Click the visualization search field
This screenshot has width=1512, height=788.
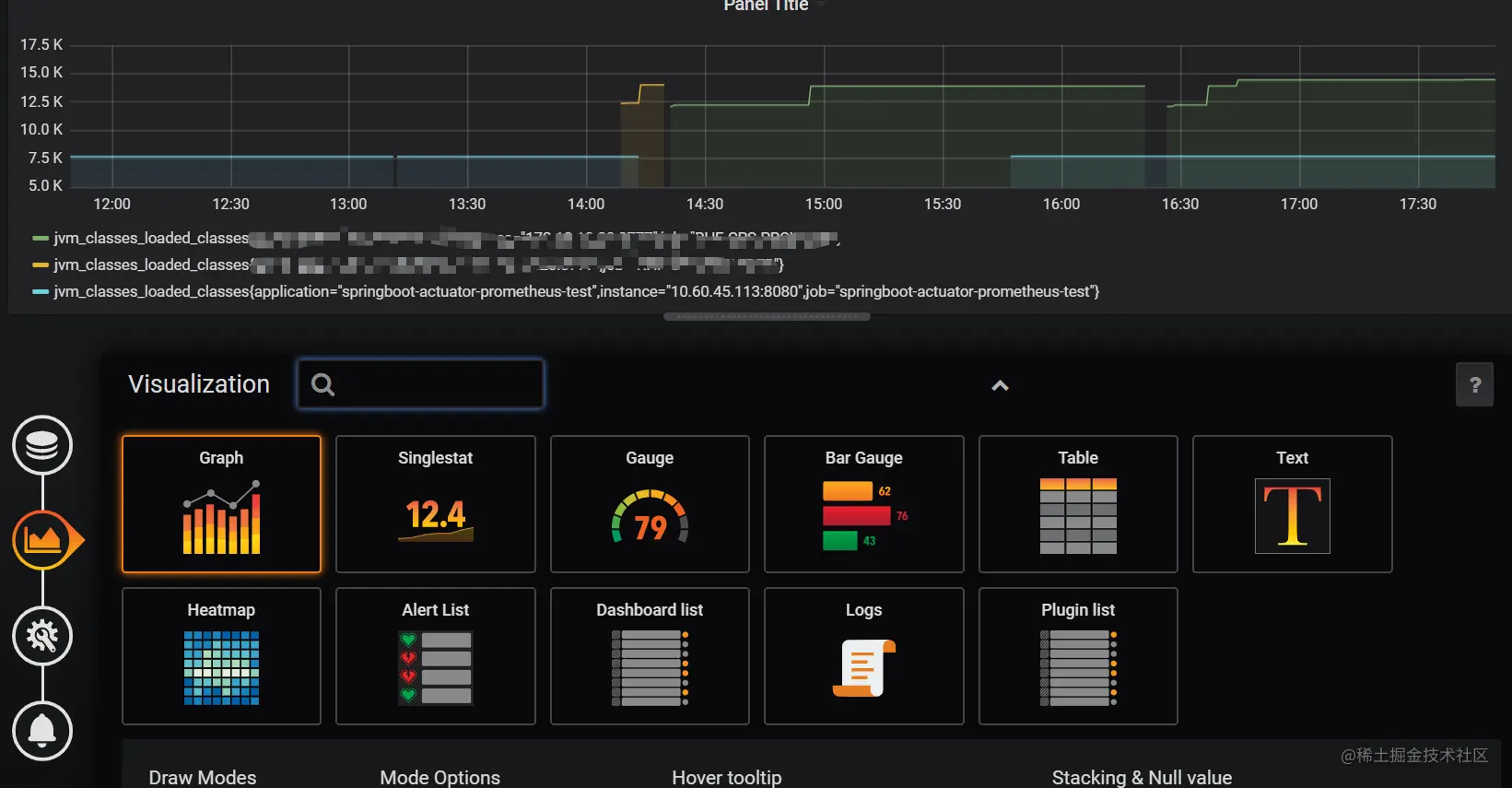tap(420, 384)
